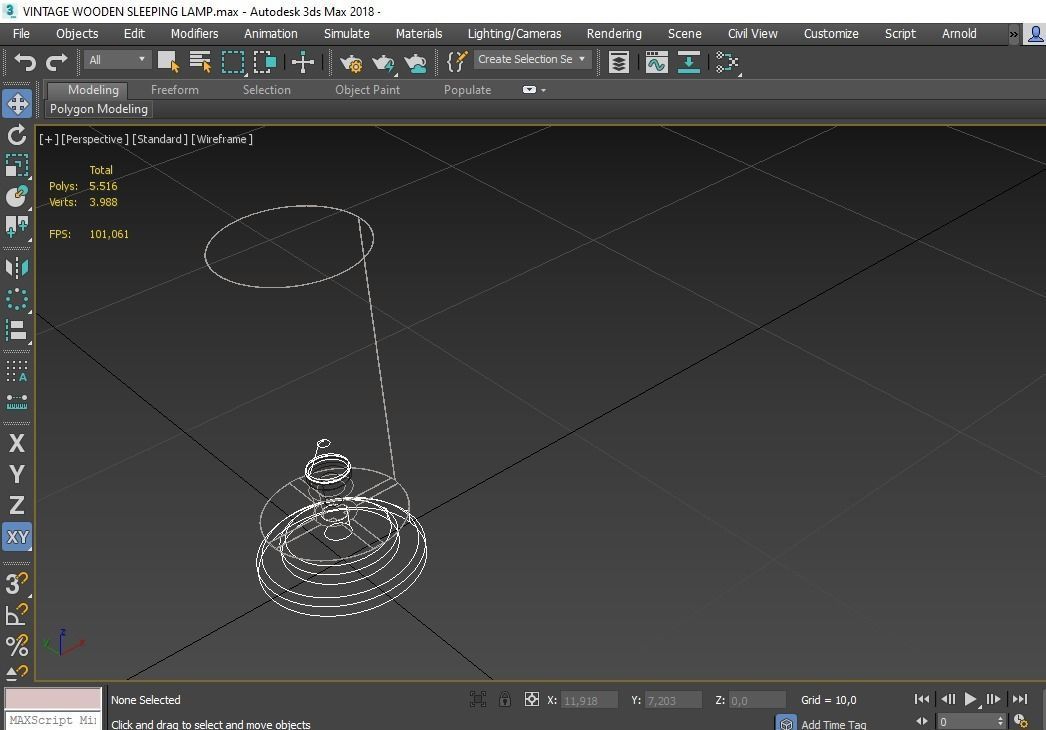Toggle the Angle Snap button

coord(17,615)
